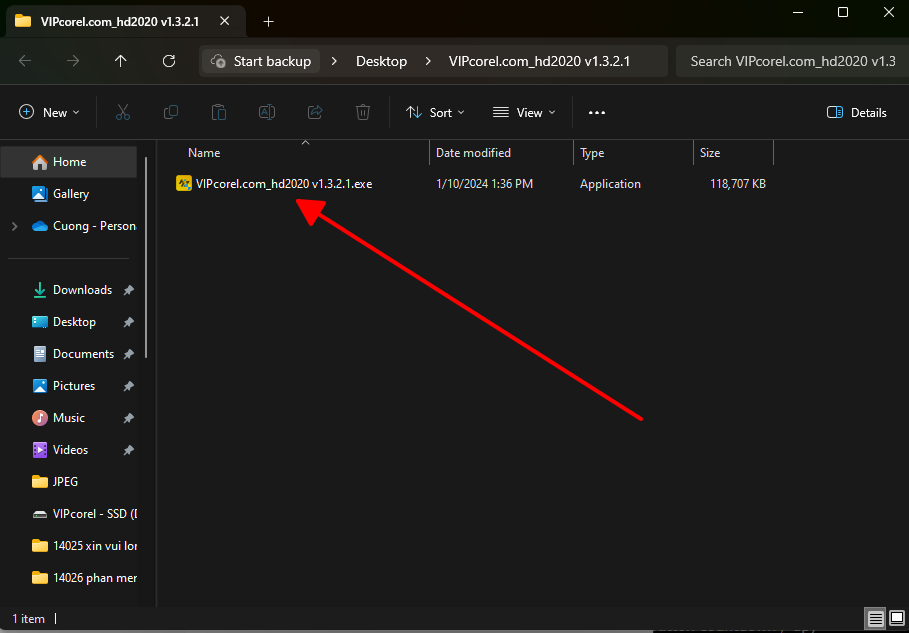Screen dimensions: 909x633
Task: Click pin icon next to Pictures
Action: (129, 386)
